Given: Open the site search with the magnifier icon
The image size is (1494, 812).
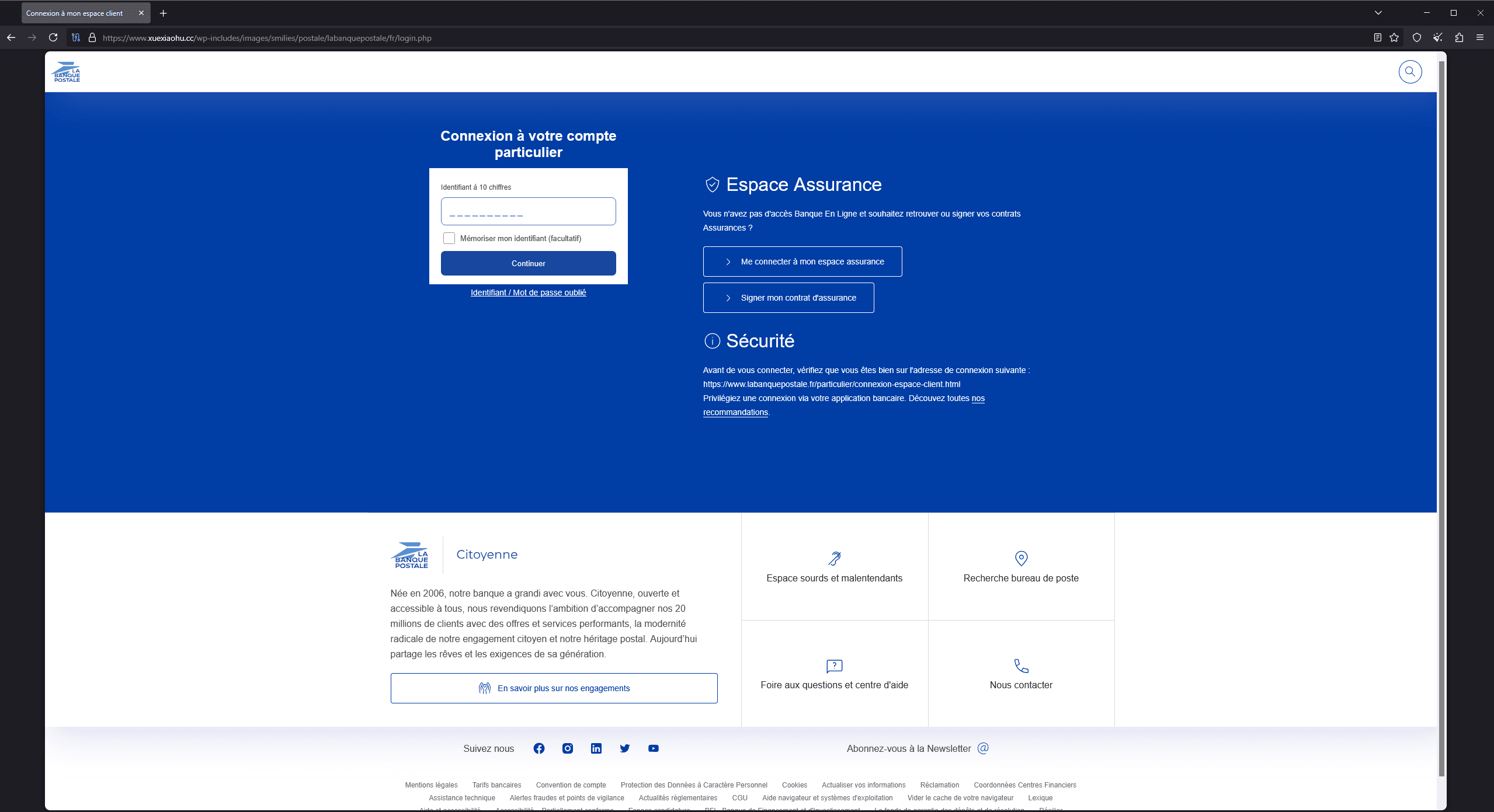Looking at the screenshot, I should tap(1410, 71).
